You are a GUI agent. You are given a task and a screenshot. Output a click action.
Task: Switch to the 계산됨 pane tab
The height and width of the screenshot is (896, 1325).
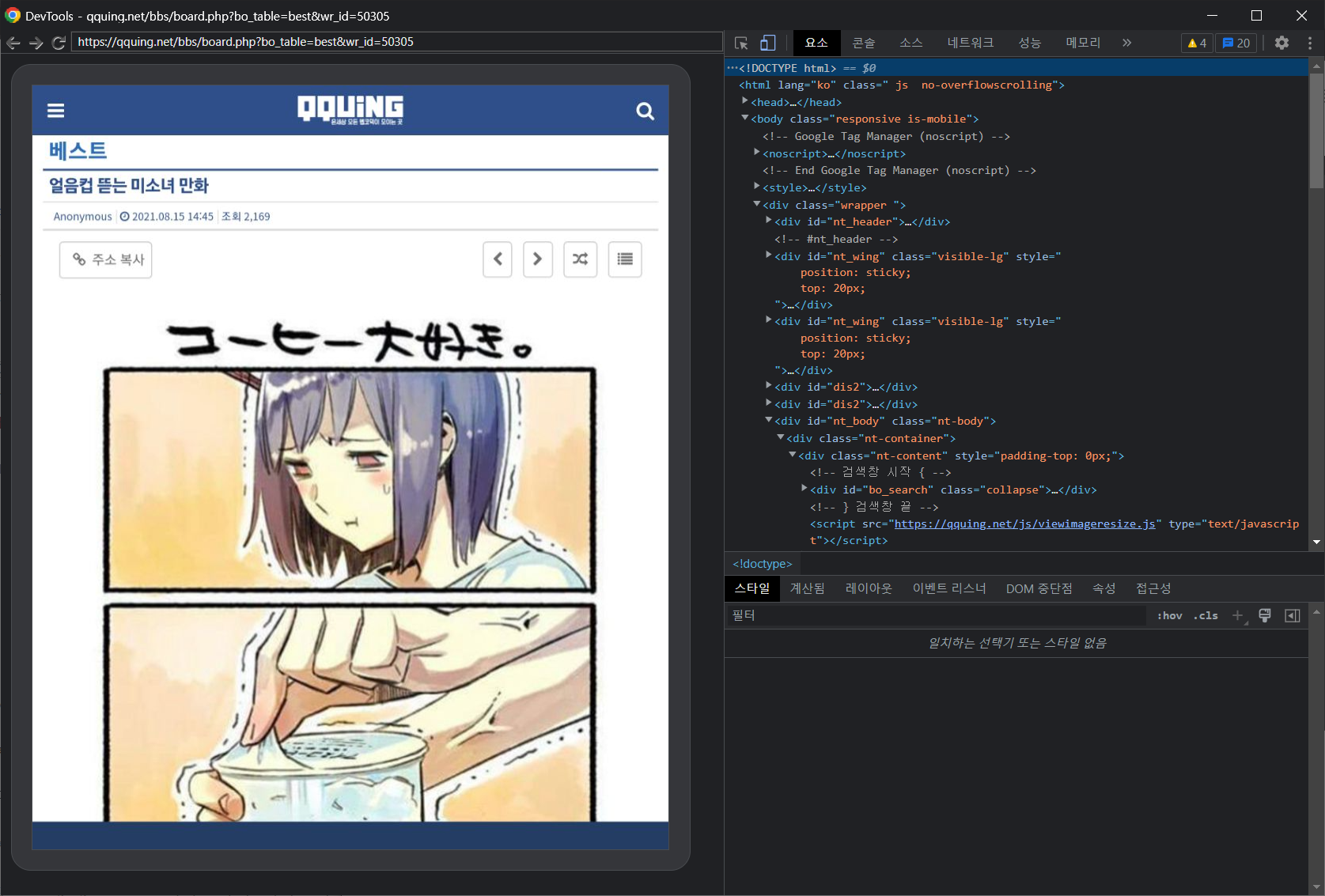coord(808,588)
